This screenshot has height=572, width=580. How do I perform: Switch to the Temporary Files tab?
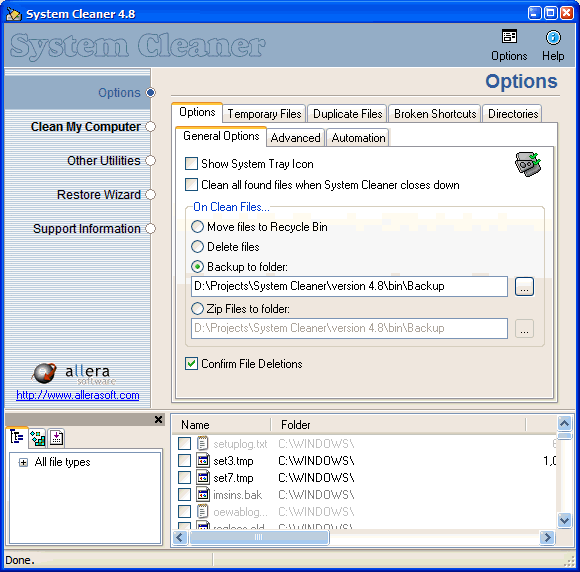264,114
